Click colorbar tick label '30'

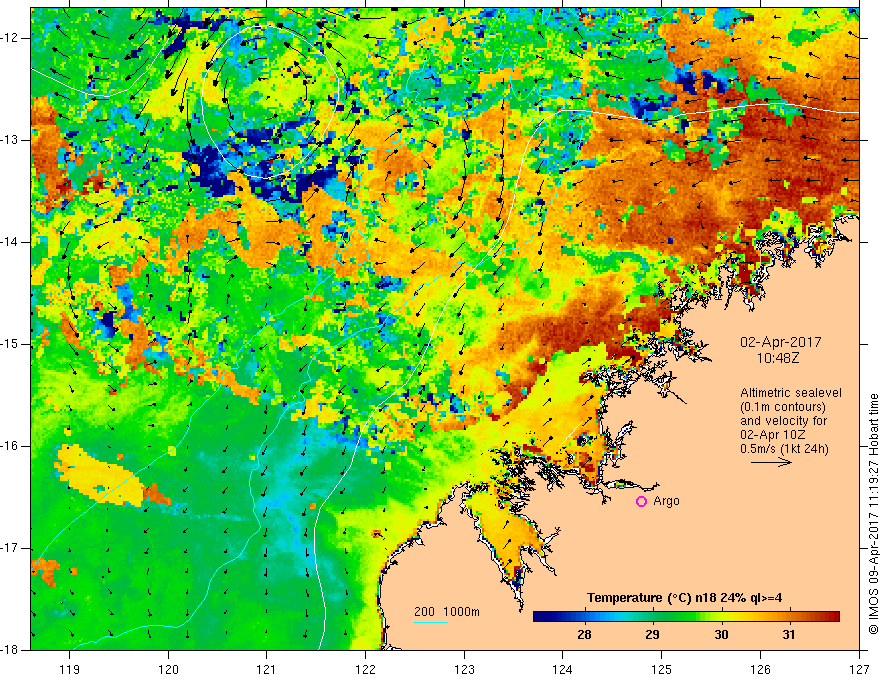pyautogui.click(x=721, y=635)
